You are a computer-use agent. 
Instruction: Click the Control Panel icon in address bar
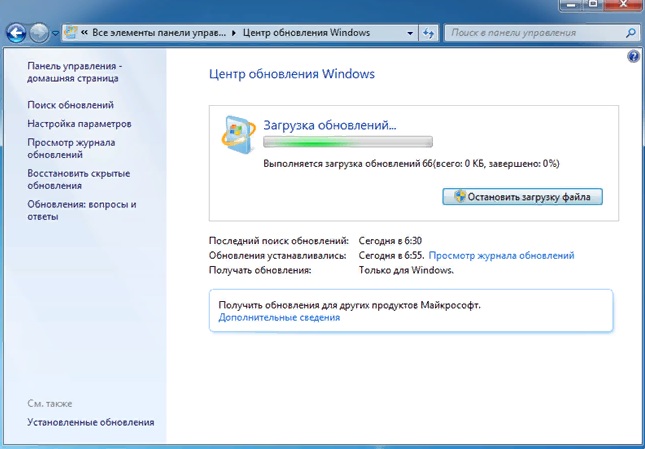(72, 32)
